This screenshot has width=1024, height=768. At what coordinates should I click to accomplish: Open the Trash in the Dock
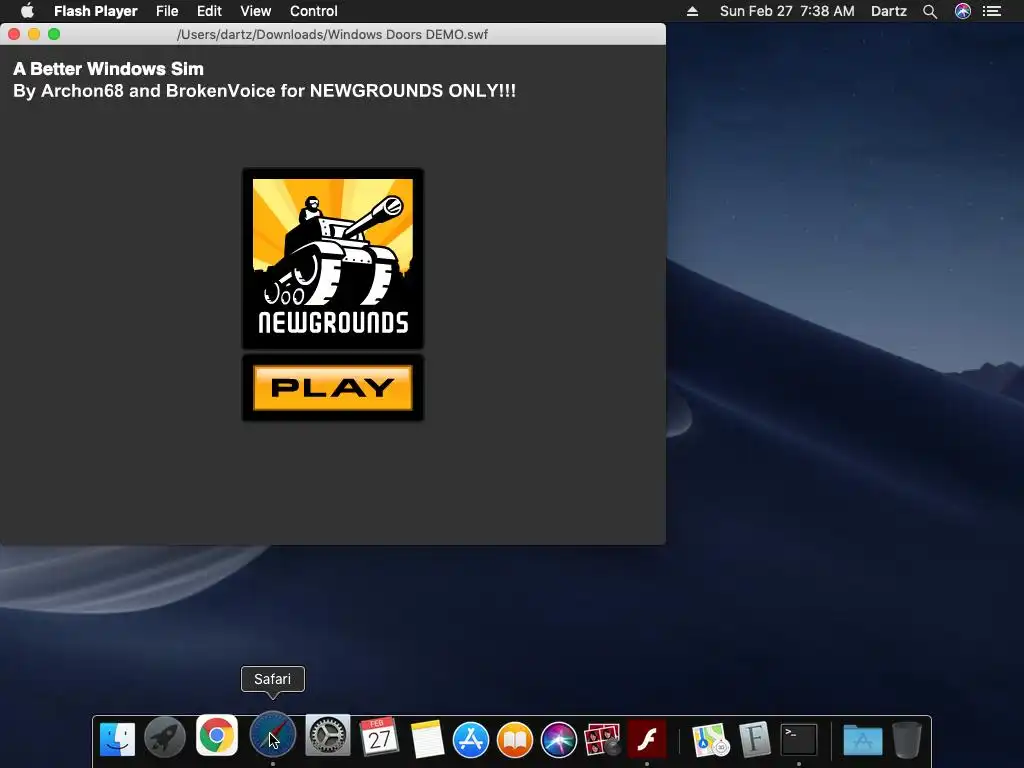click(907, 739)
